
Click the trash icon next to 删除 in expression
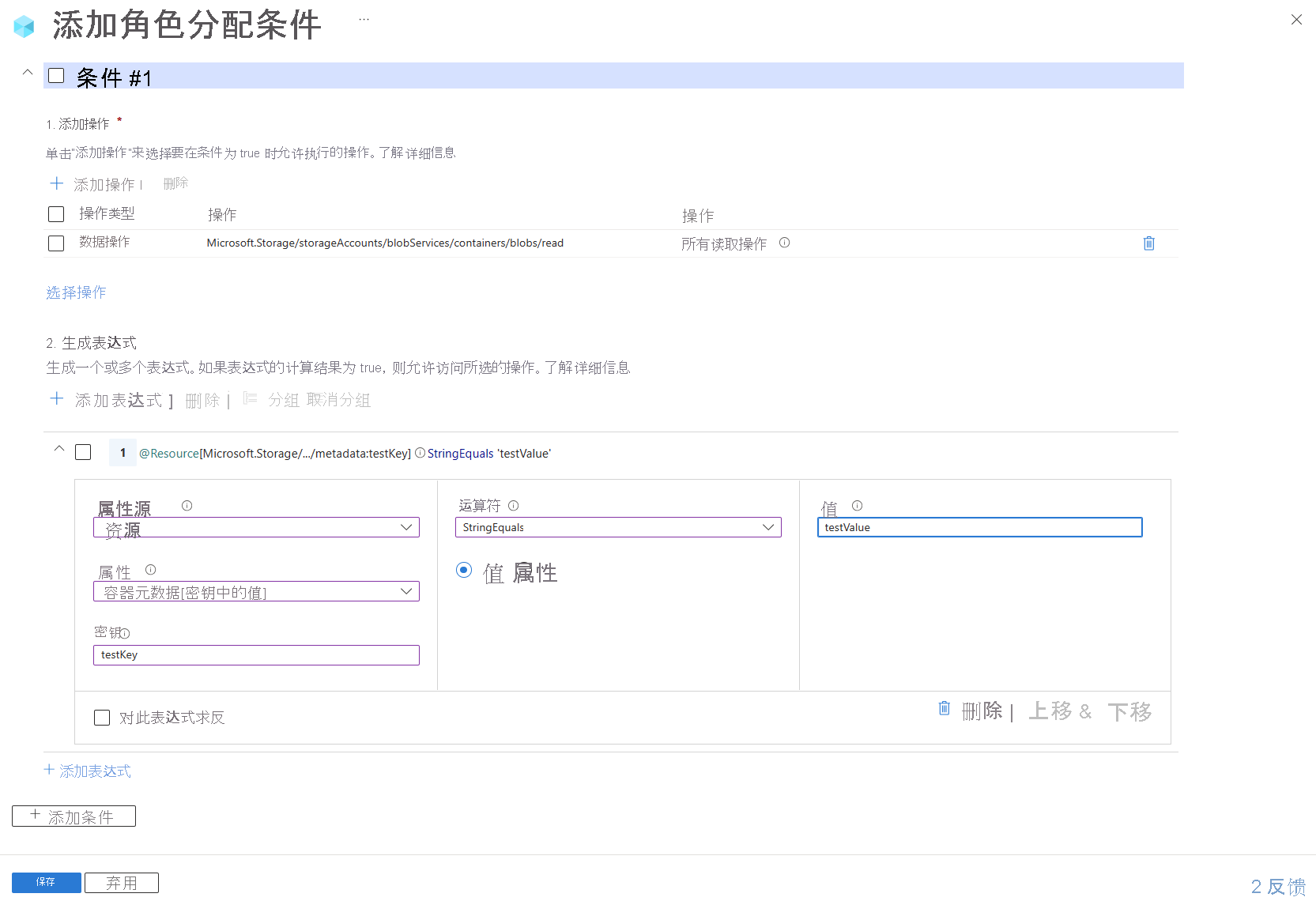tap(944, 708)
